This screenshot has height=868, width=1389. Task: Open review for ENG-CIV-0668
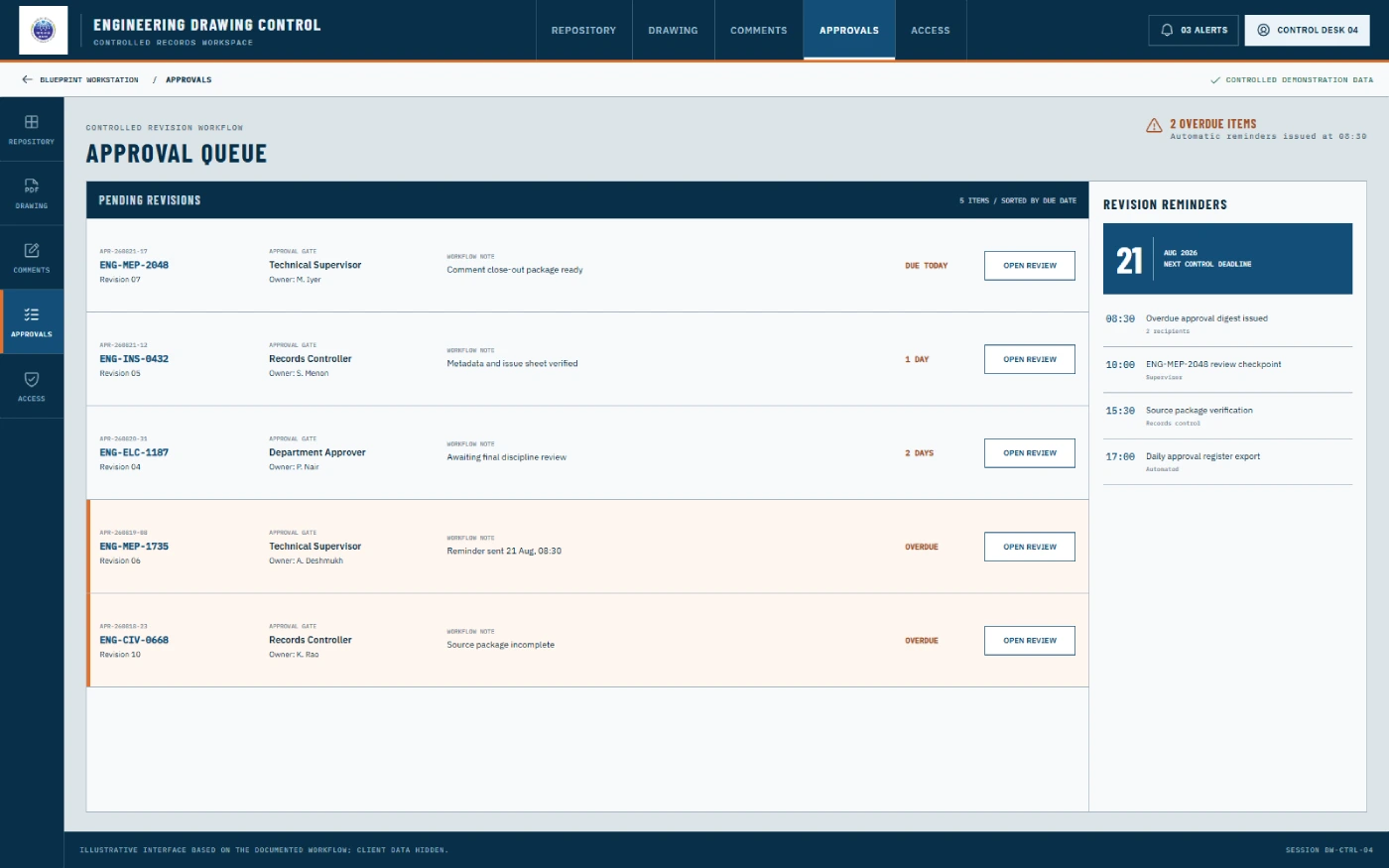pos(1030,641)
